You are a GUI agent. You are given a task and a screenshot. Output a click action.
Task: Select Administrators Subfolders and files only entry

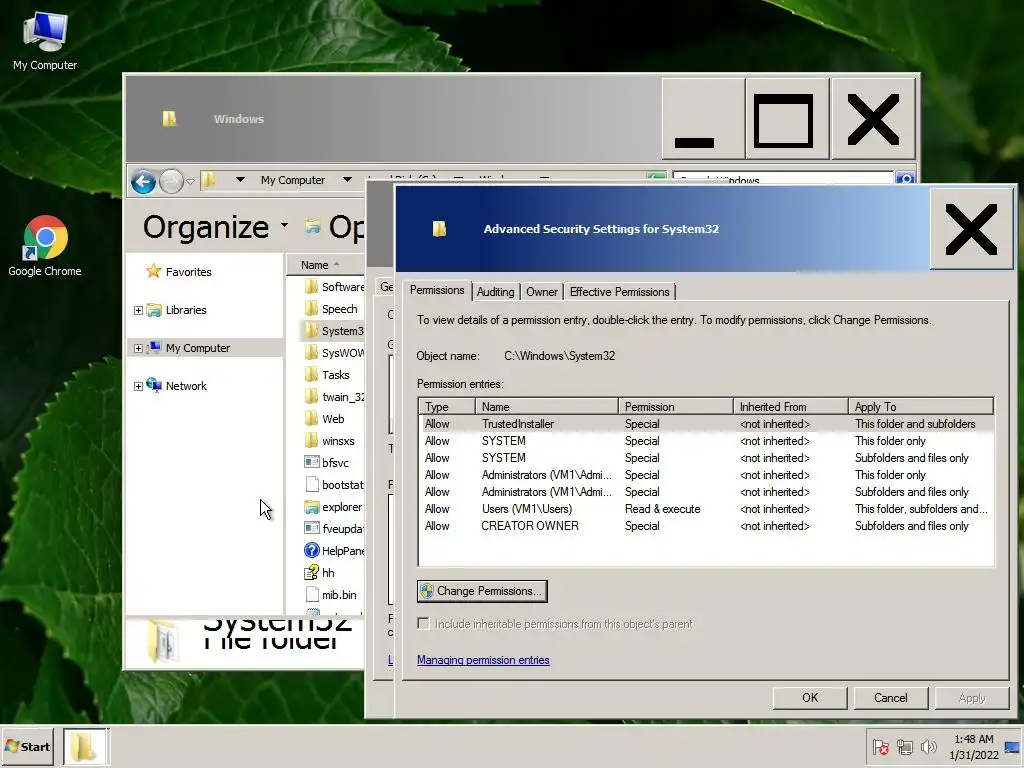pos(706,492)
